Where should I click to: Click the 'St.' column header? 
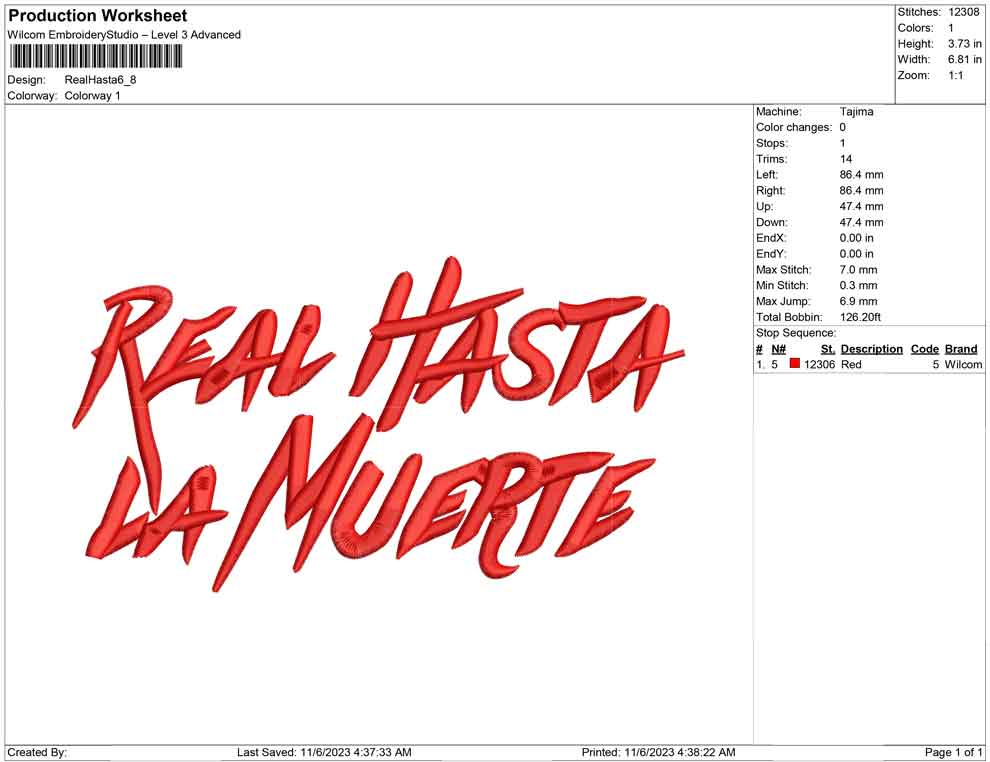[827, 349]
